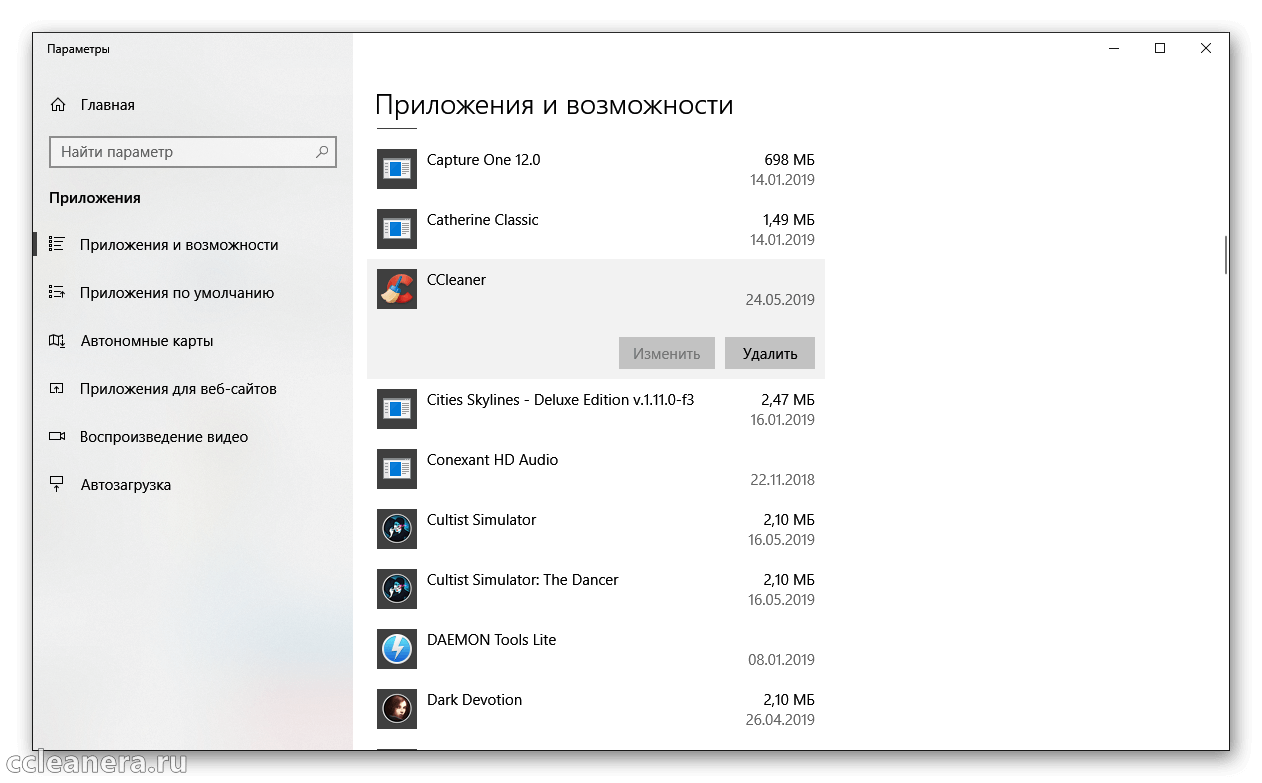Viewport: 1262px width, 783px height.
Task: Click the 698 МБ size value
Action: tap(789, 160)
